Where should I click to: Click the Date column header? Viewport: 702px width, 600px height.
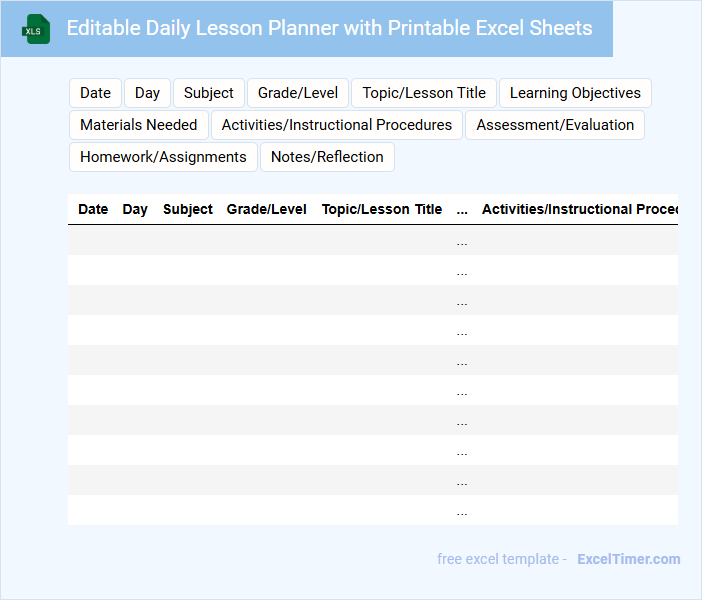point(93,209)
